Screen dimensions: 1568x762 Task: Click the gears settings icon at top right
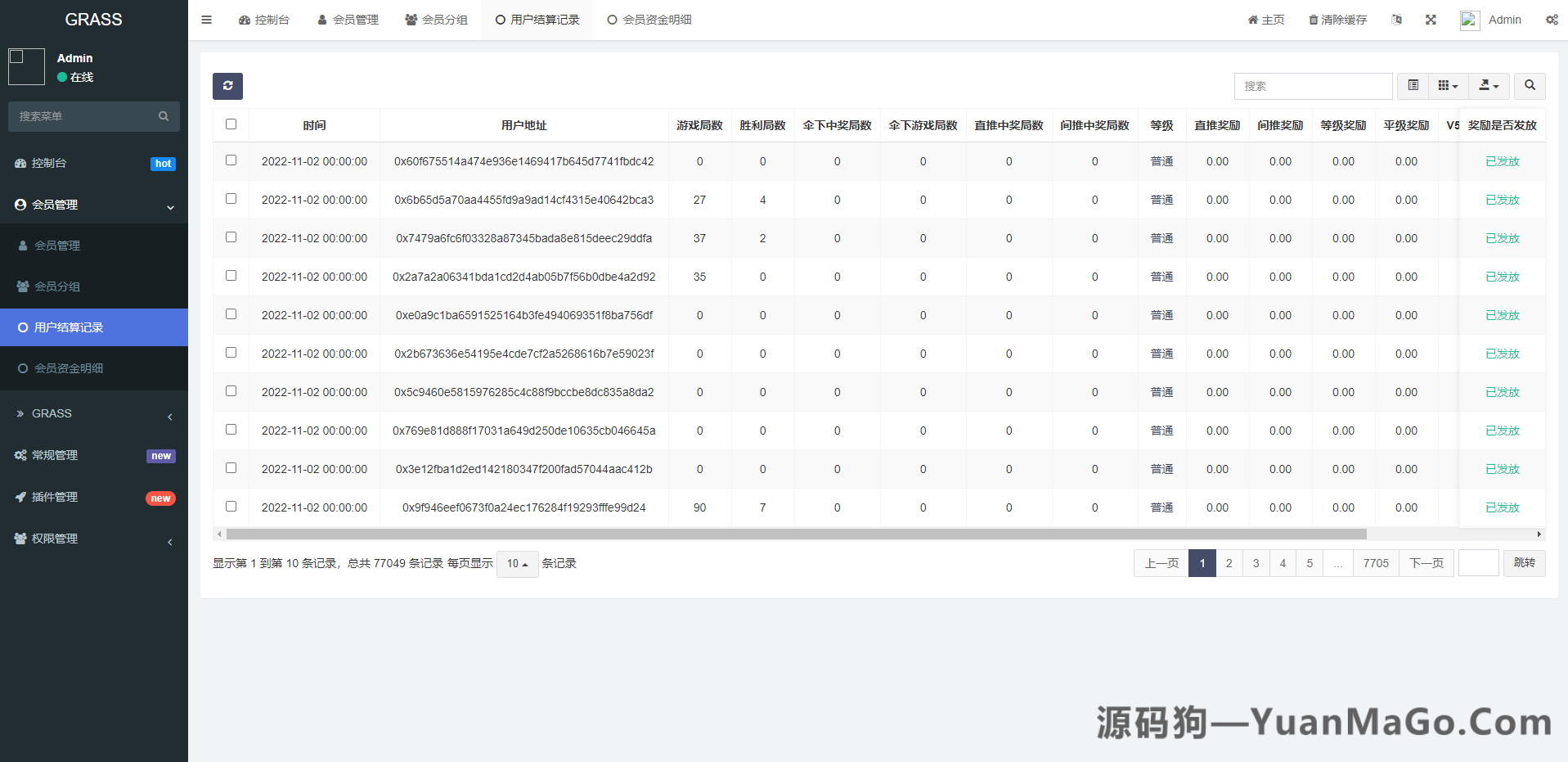pos(1552,19)
